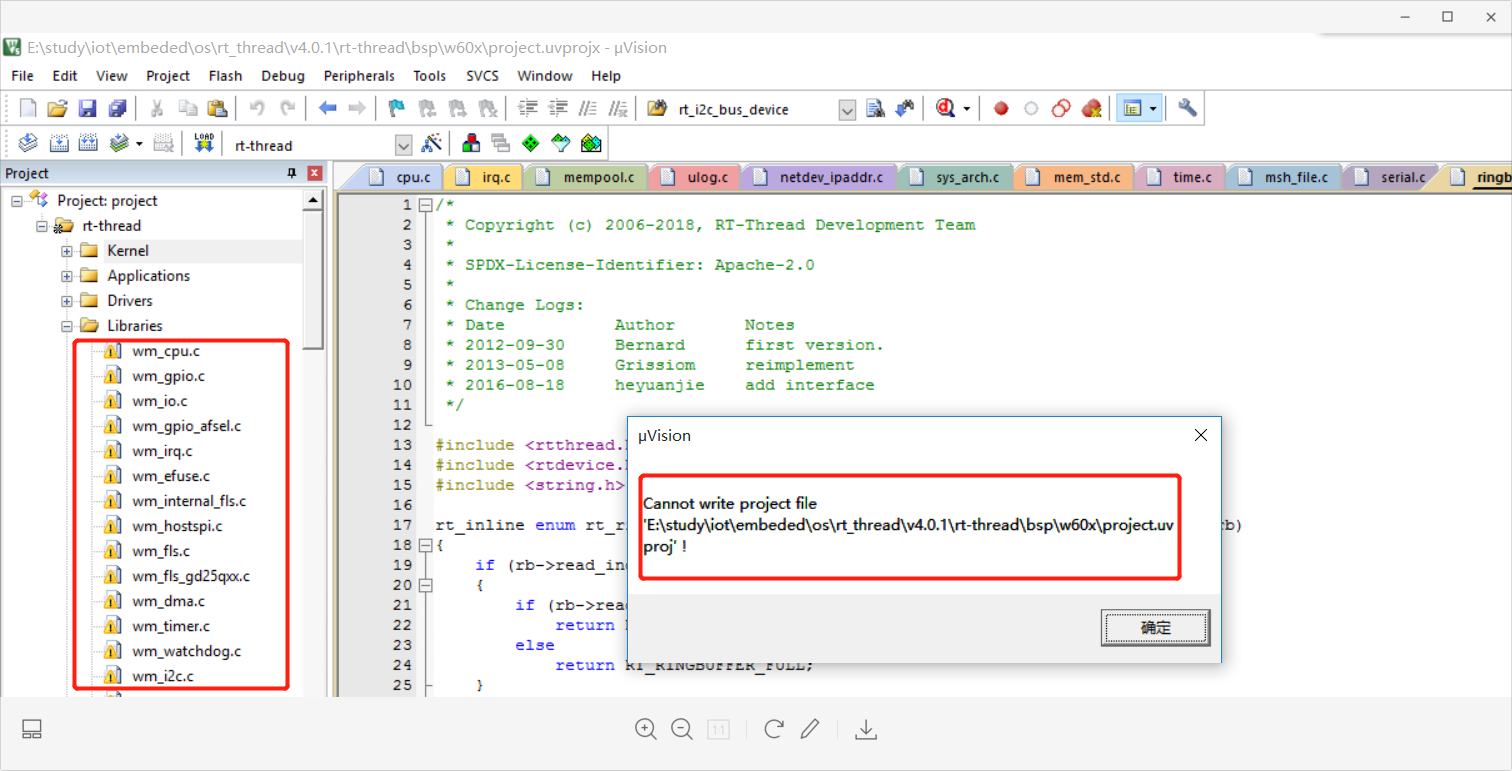This screenshot has width=1512, height=771.
Task: Save all files via toolbar
Action: [117, 109]
